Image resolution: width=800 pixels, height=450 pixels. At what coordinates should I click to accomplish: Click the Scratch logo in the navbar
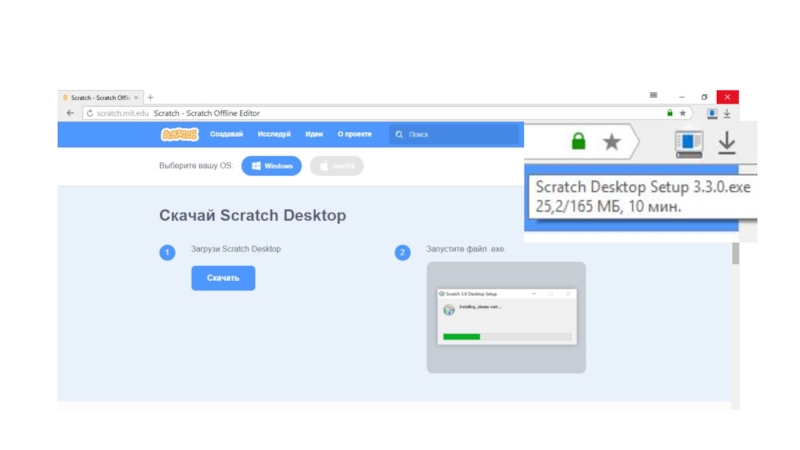tap(180, 134)
